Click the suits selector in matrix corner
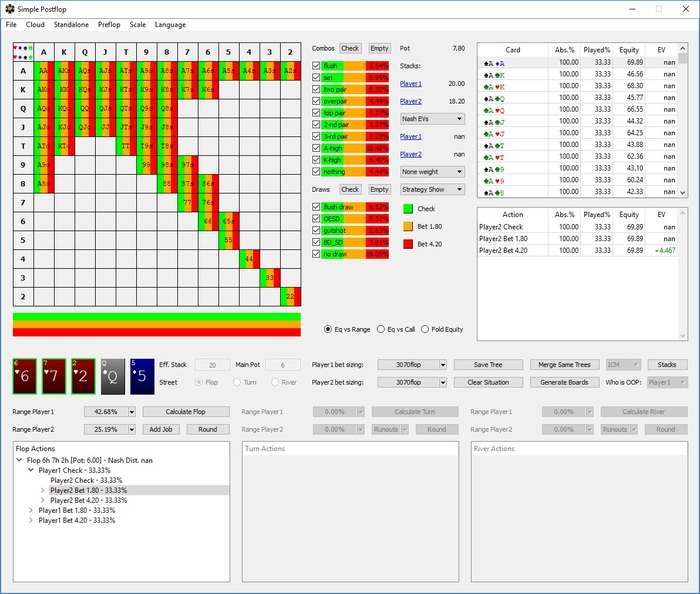 pyautogui.click(x=23, y=52)
